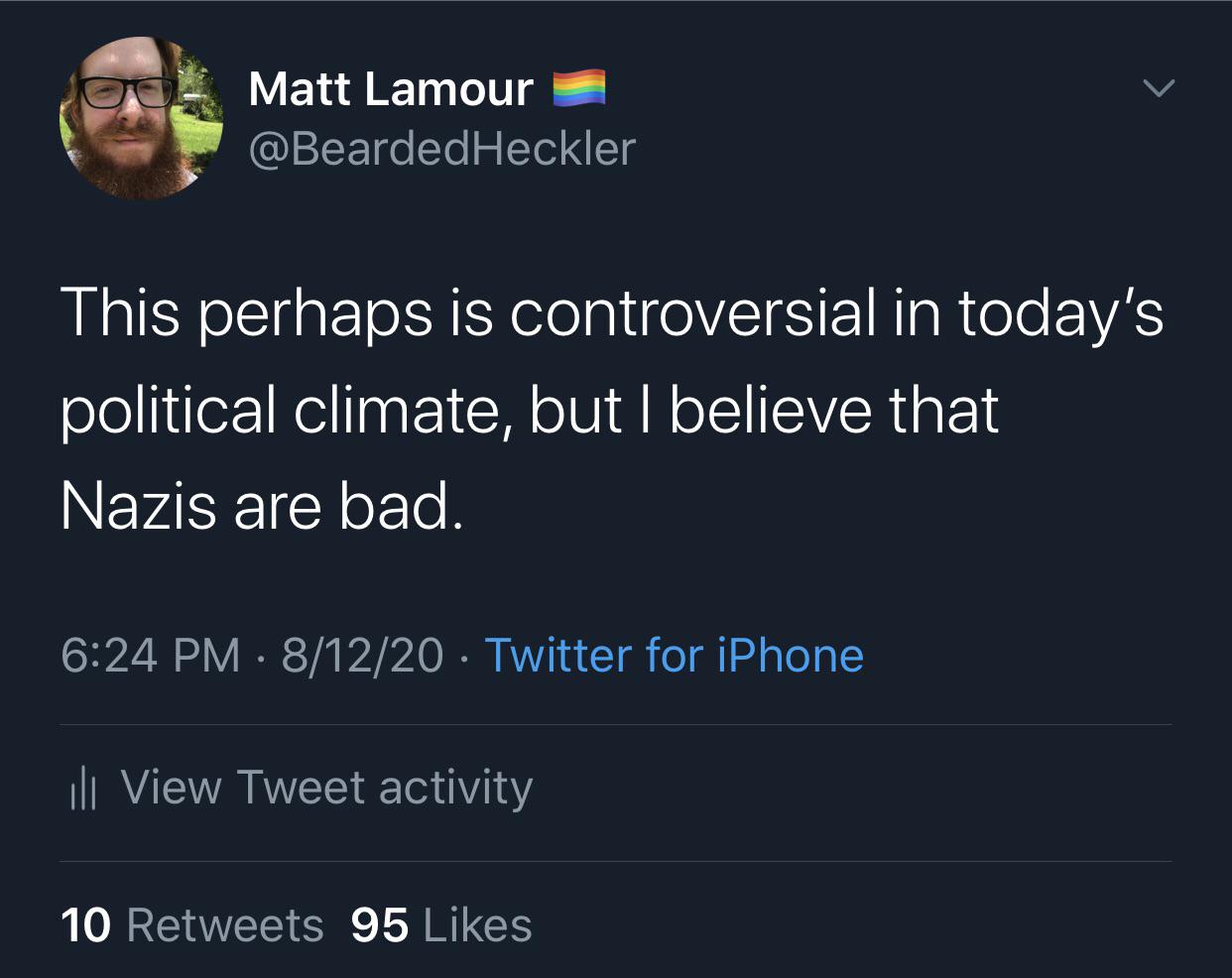Select the display name Matt Lamour
Viewport: 1232px width, 978px height.
[x=390, y=87]
